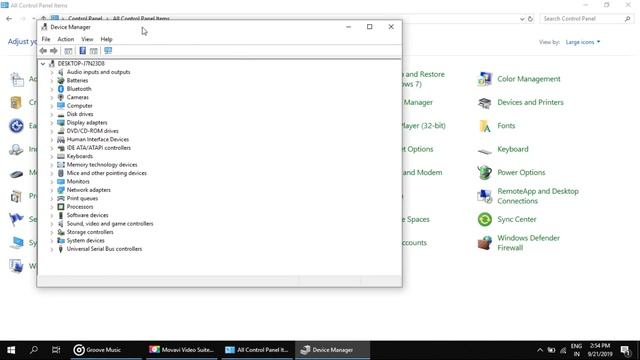640x360 pixels.
Task: Open the View menu in Device Manager
Action: [x=87, y=39]
